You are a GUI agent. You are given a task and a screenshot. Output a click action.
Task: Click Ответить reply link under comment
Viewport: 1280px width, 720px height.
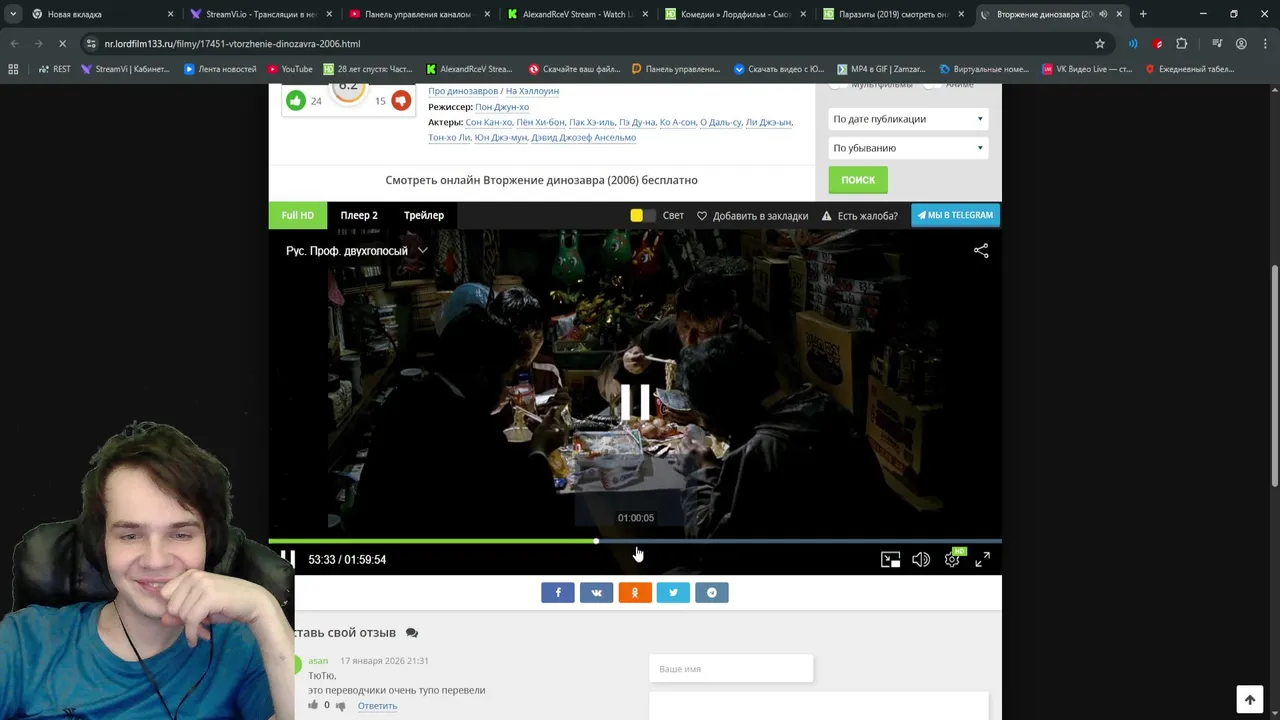(377, 706)
